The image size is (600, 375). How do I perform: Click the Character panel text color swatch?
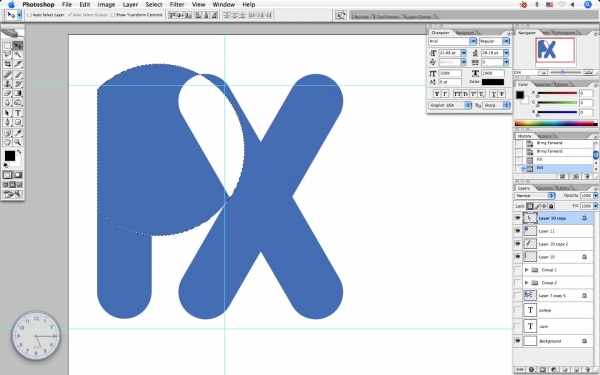pos(493,82)
